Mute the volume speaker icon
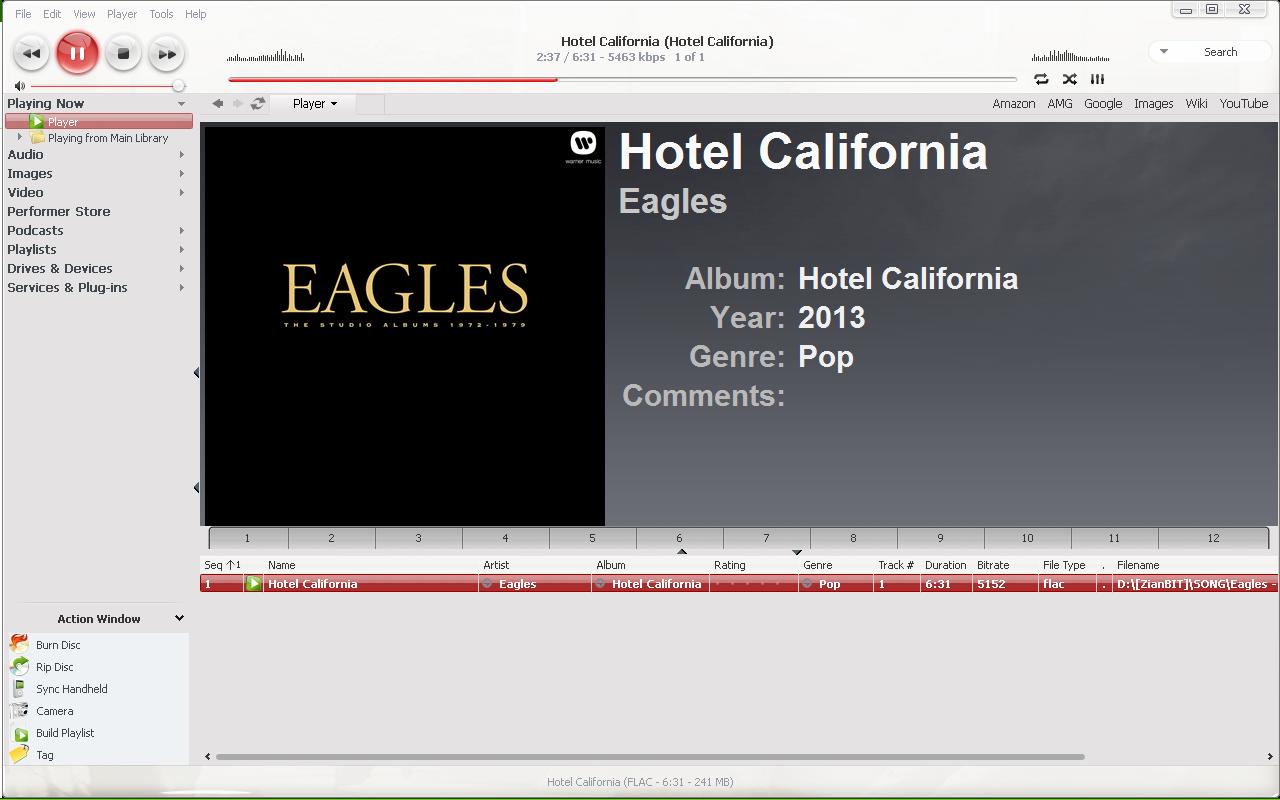Screen dimensions: 1280x800 click(19, 86)
